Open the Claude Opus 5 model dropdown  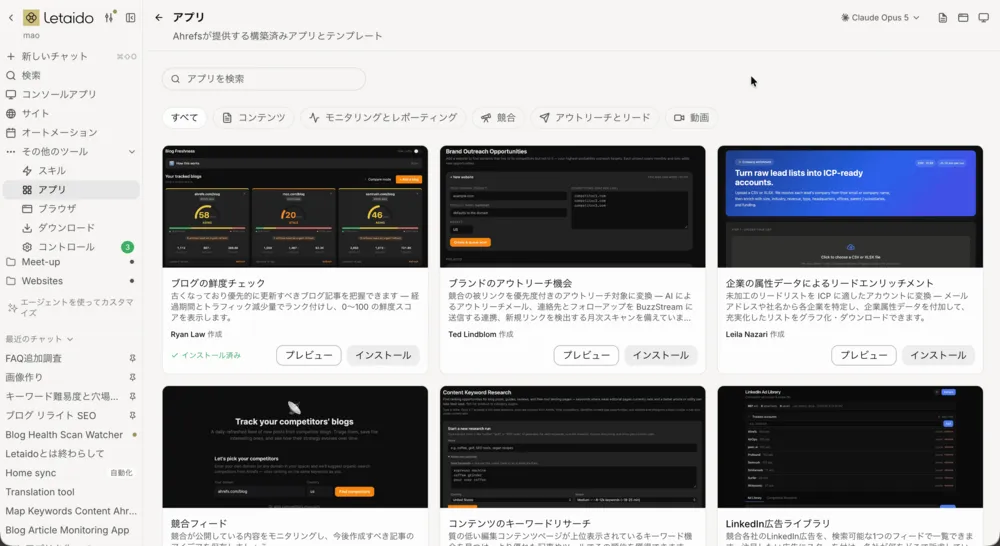pyautogui.click(x=880, y=18)
